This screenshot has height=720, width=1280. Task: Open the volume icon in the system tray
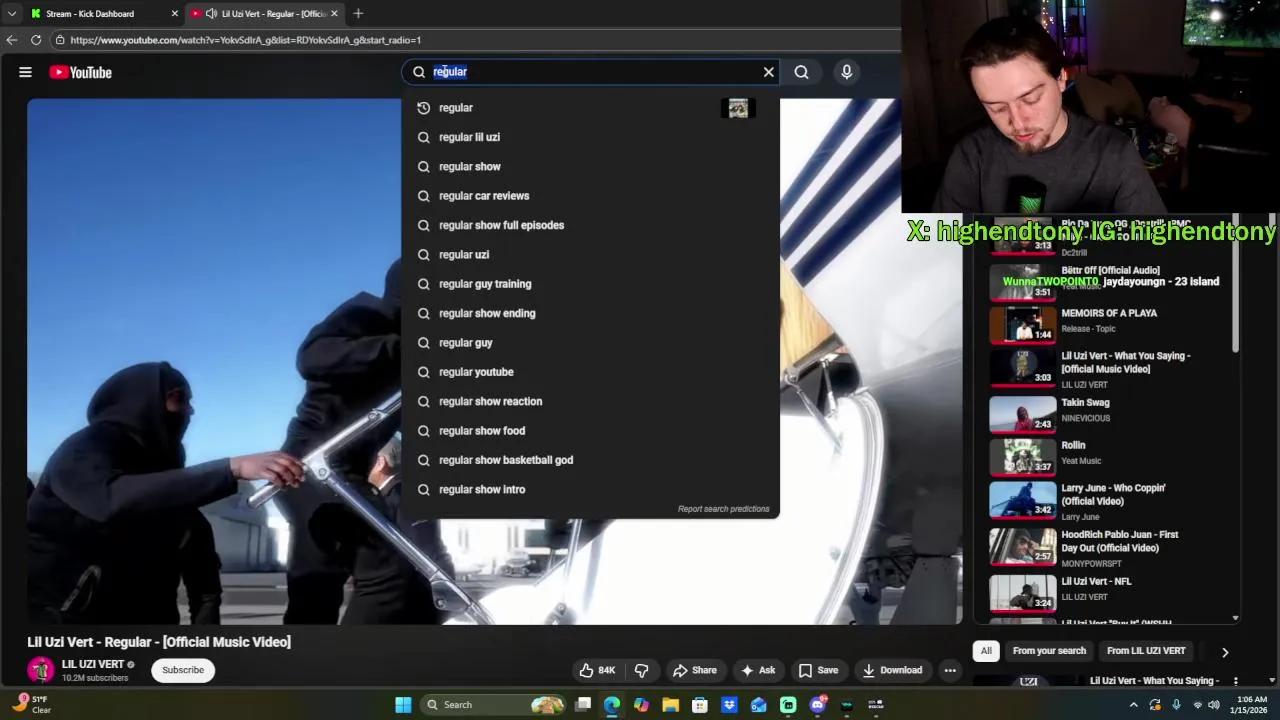pos(1213,705)
